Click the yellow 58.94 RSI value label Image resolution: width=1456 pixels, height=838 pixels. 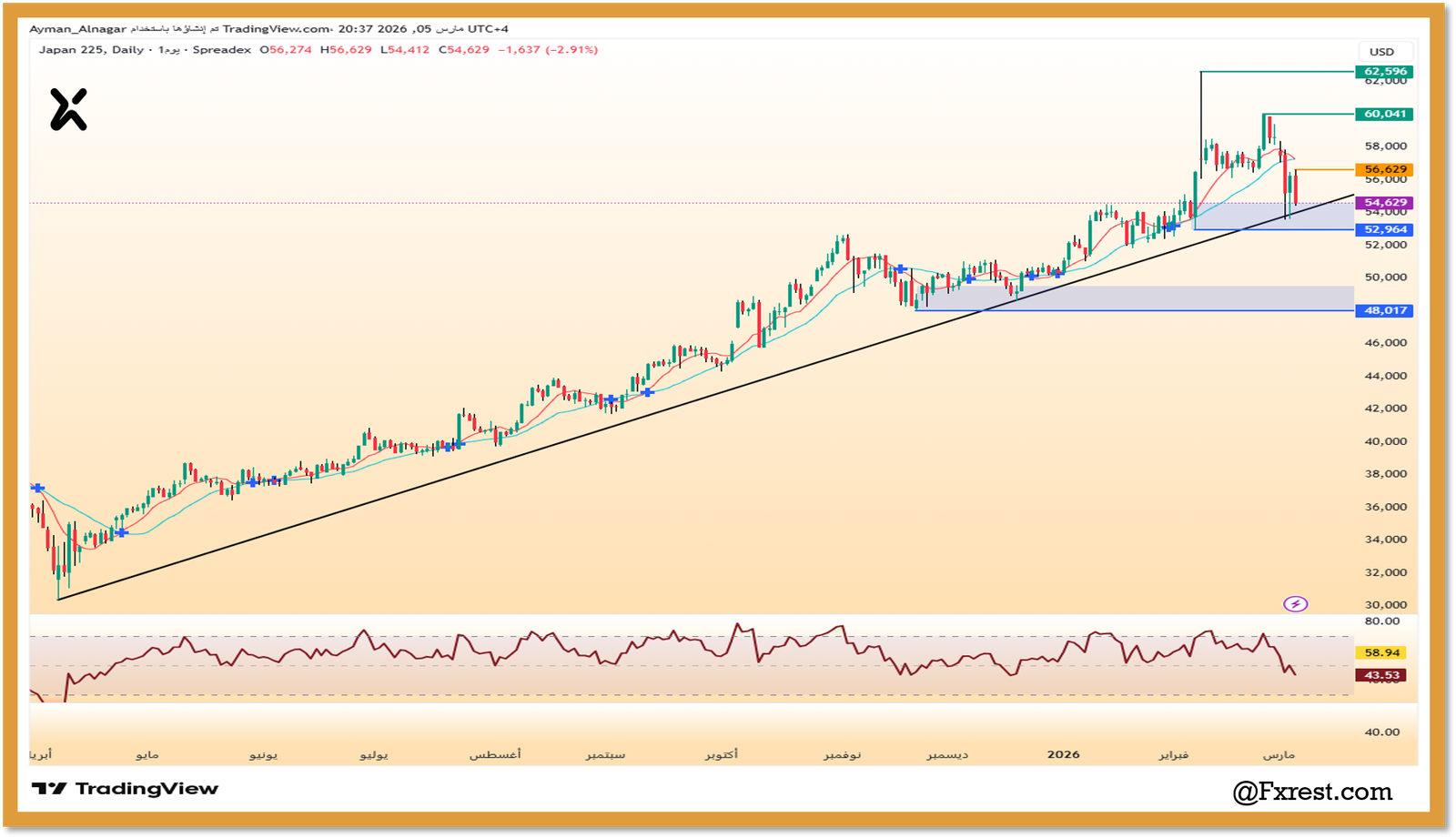[1380, 650]
